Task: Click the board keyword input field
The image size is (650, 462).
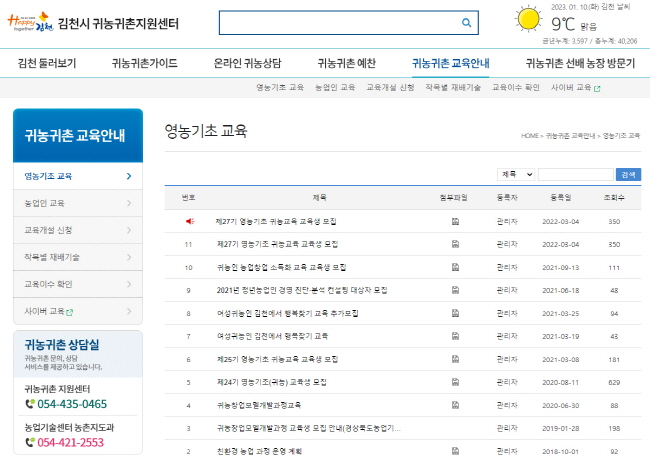Action: [x=575, y=175]
